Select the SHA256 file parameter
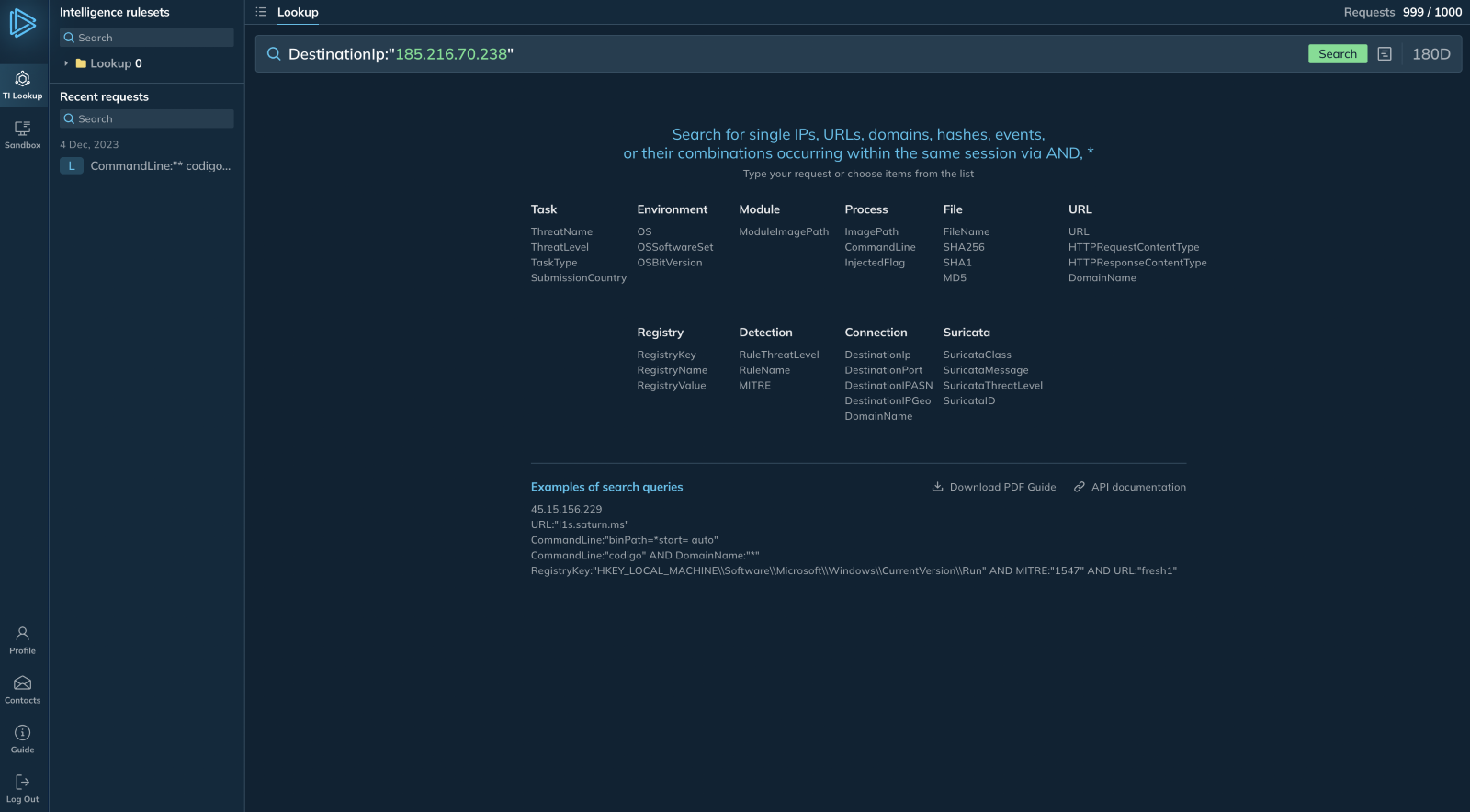The height and width of the screenshot is (812, 1470). (x=963, y=247)
